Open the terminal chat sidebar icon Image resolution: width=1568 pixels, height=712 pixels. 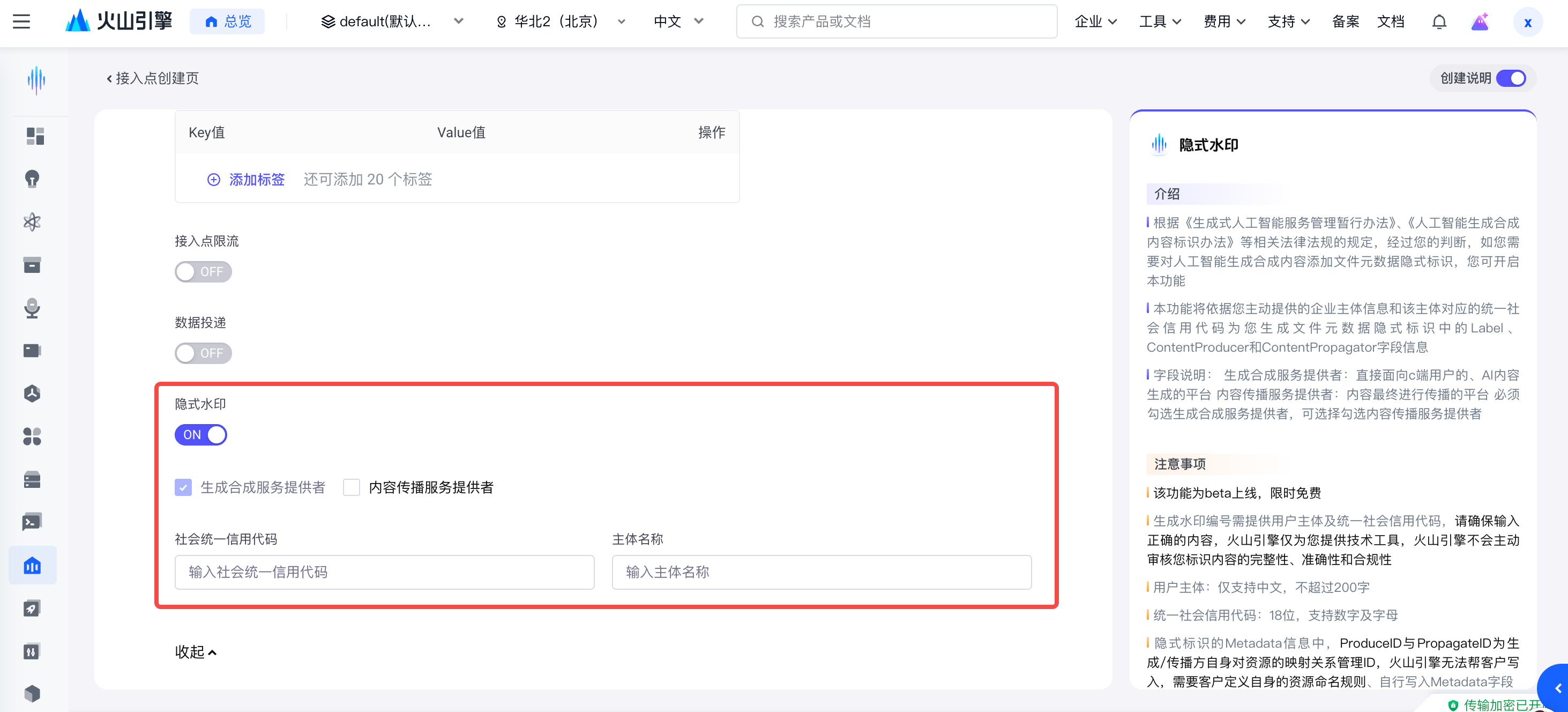pyautogui.click(x=32, y=522)
